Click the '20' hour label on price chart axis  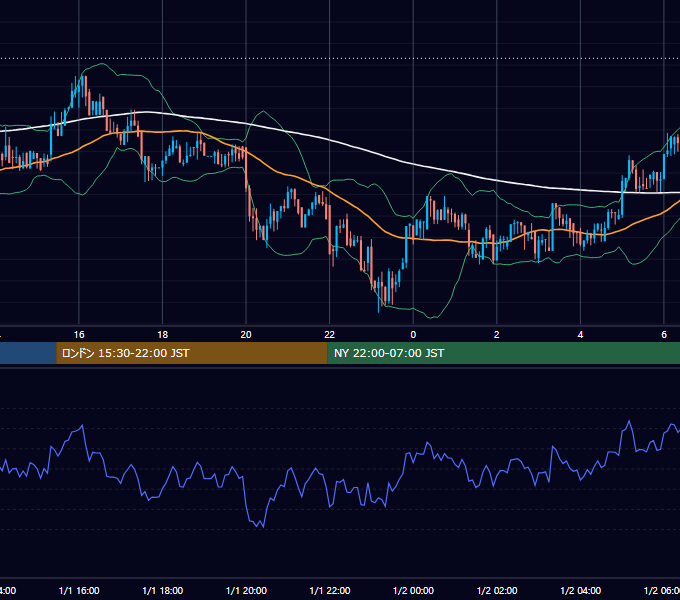[246, 335]
